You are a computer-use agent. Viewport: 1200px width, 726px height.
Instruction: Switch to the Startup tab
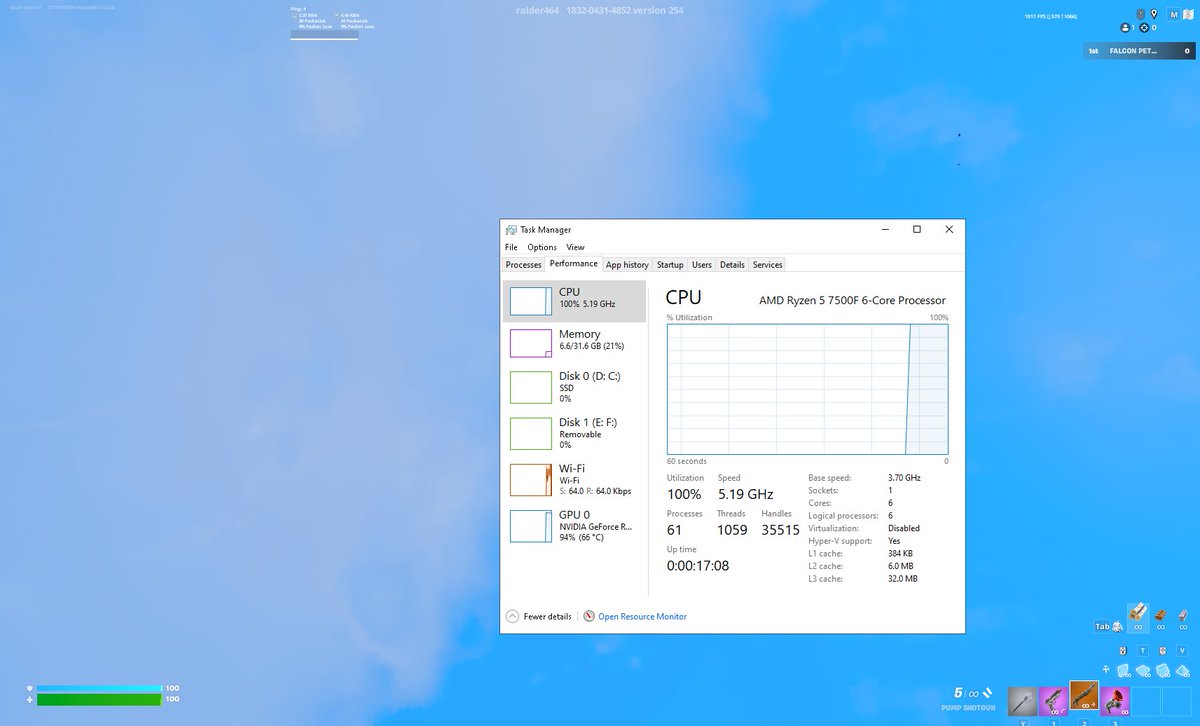click(670, 265)
